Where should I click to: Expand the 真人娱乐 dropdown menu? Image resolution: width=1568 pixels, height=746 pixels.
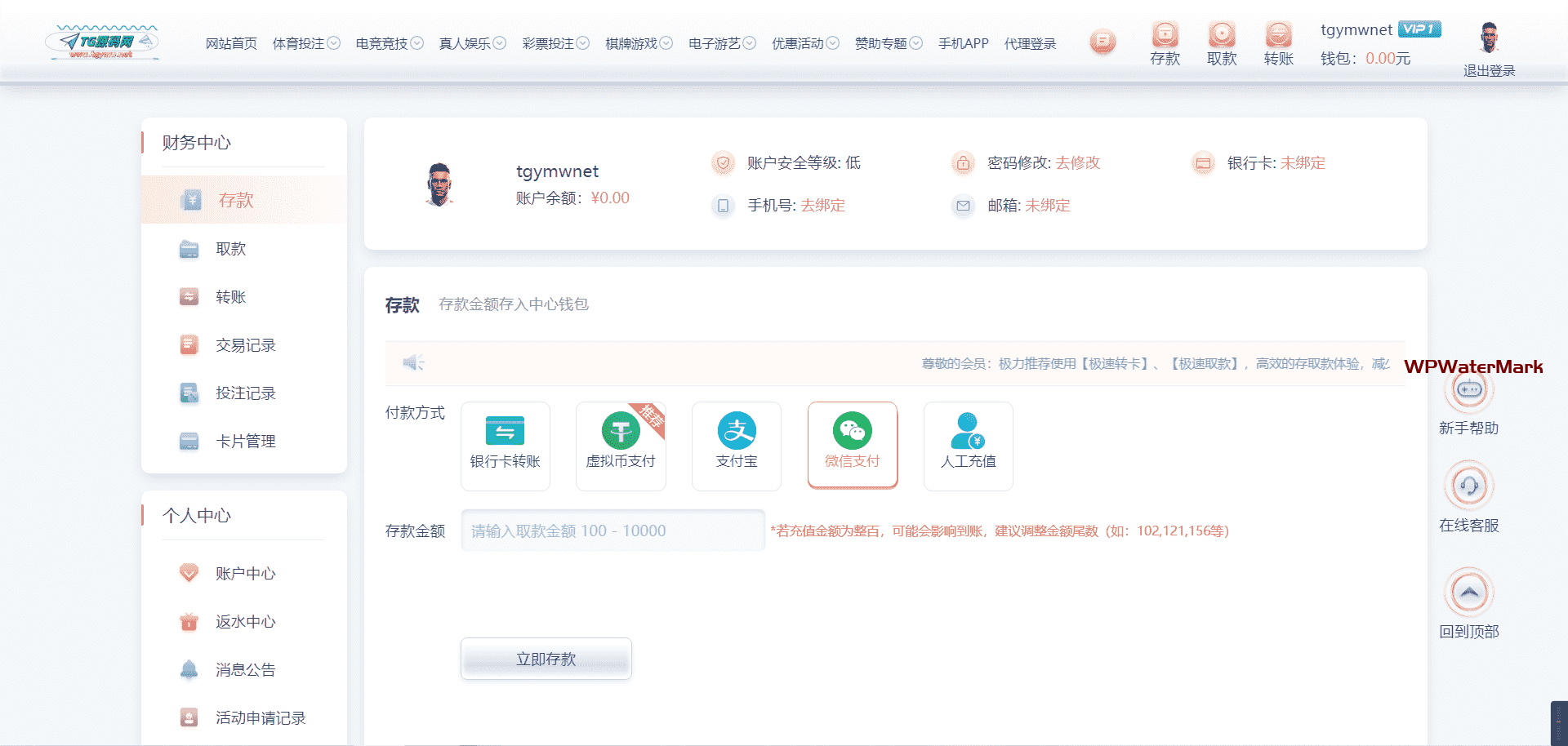472,43
